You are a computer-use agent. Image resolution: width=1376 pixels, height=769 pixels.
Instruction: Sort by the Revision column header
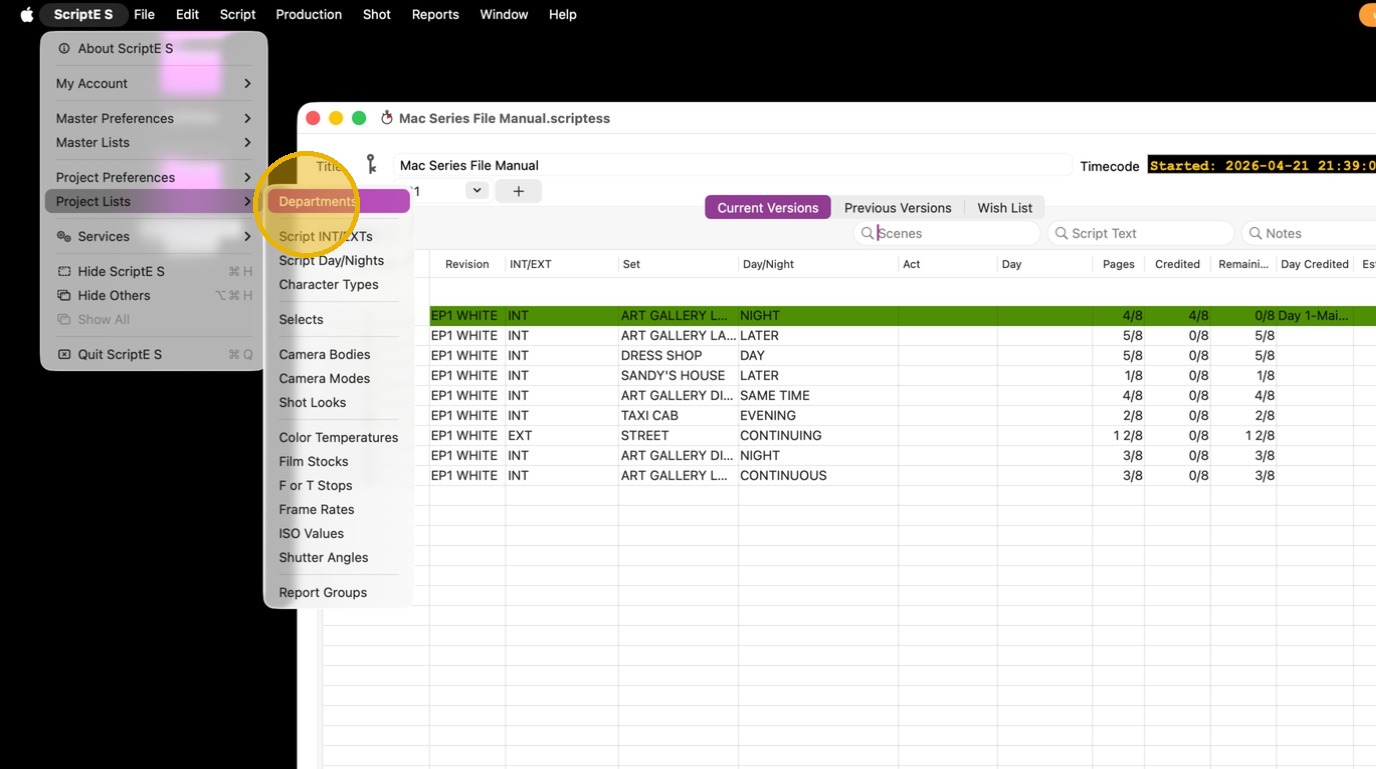pos(467,264)
